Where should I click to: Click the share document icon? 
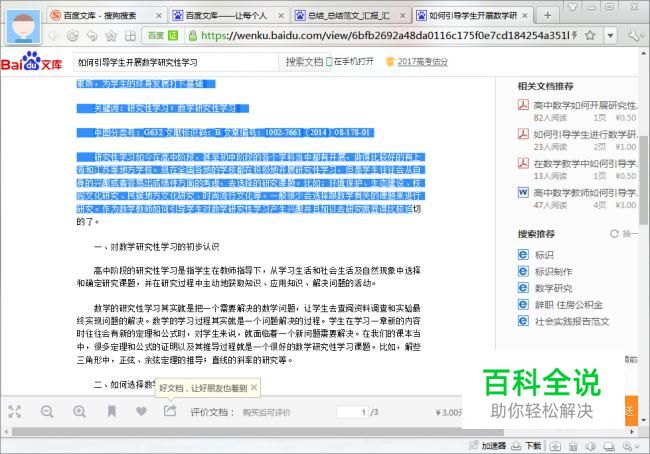coord(170,411)
